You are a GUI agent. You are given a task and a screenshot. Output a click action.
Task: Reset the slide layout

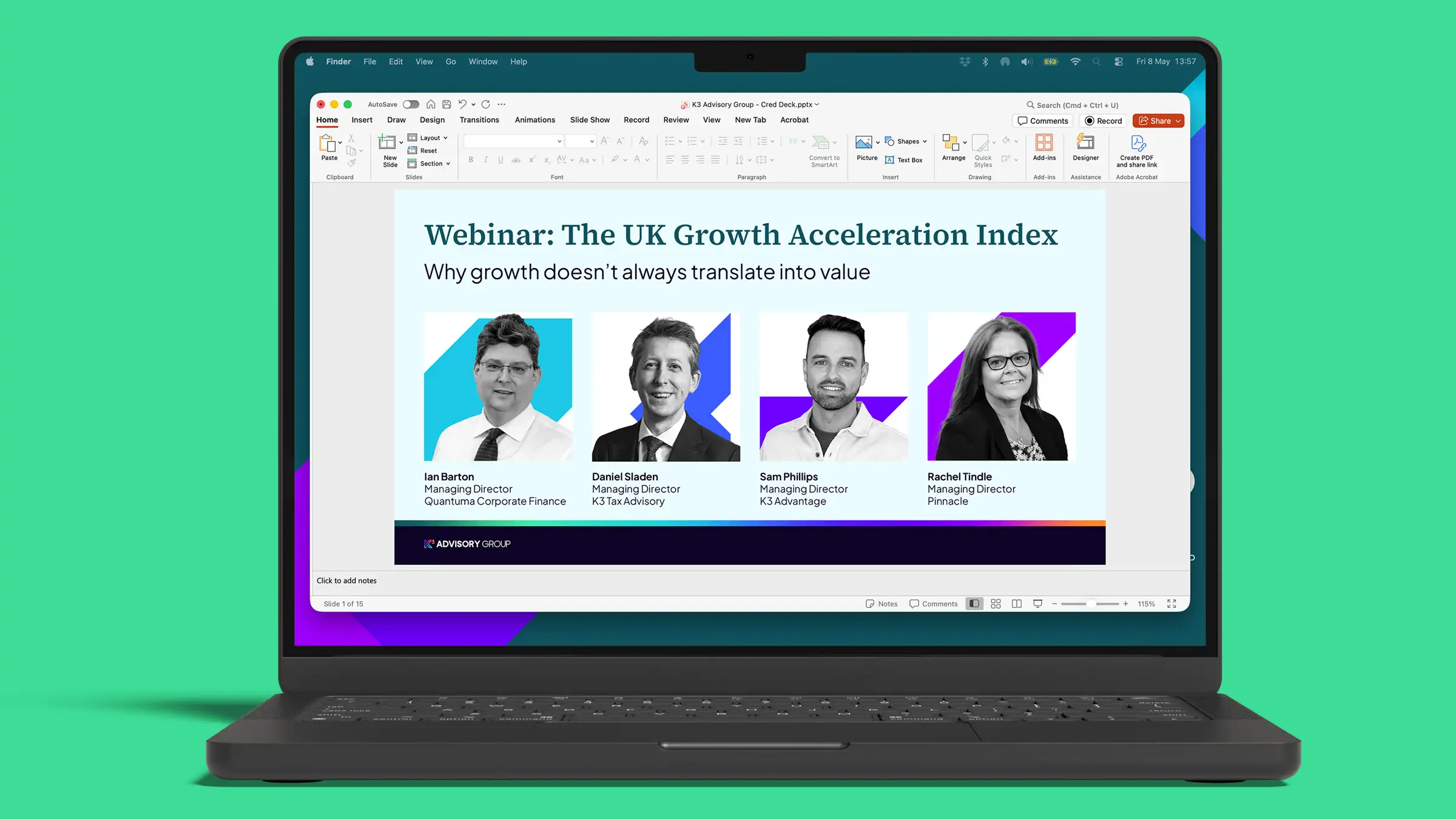point(423,150)
